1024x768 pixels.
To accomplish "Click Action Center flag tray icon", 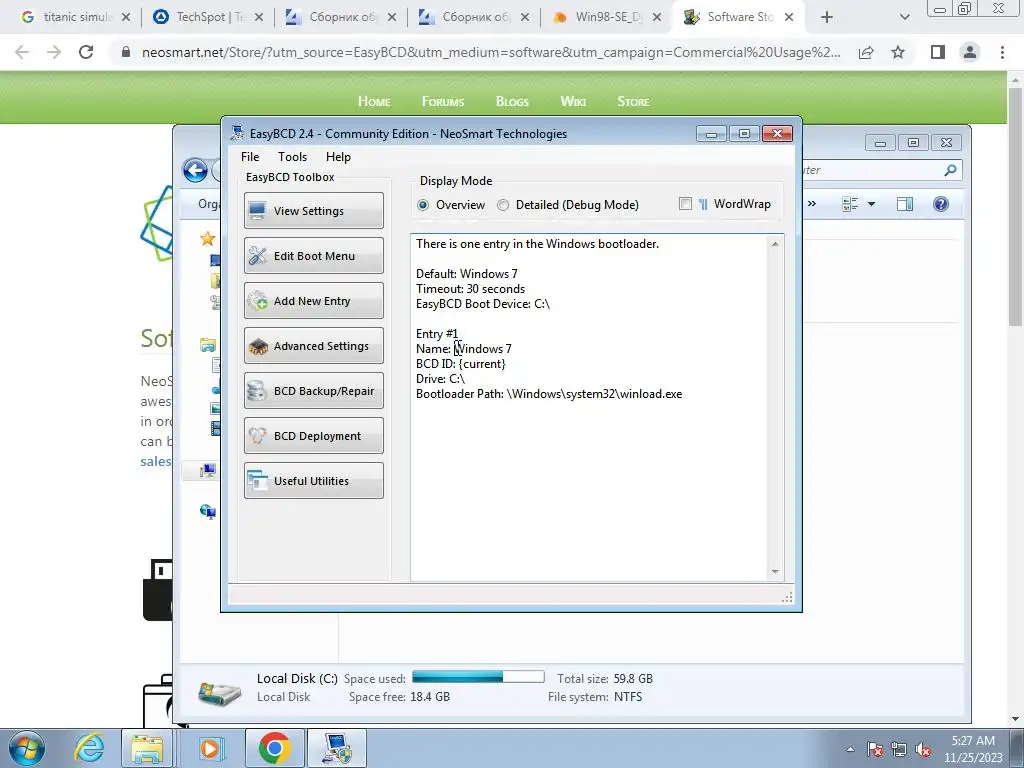I will pyautogui.click(x=875, y=750).
